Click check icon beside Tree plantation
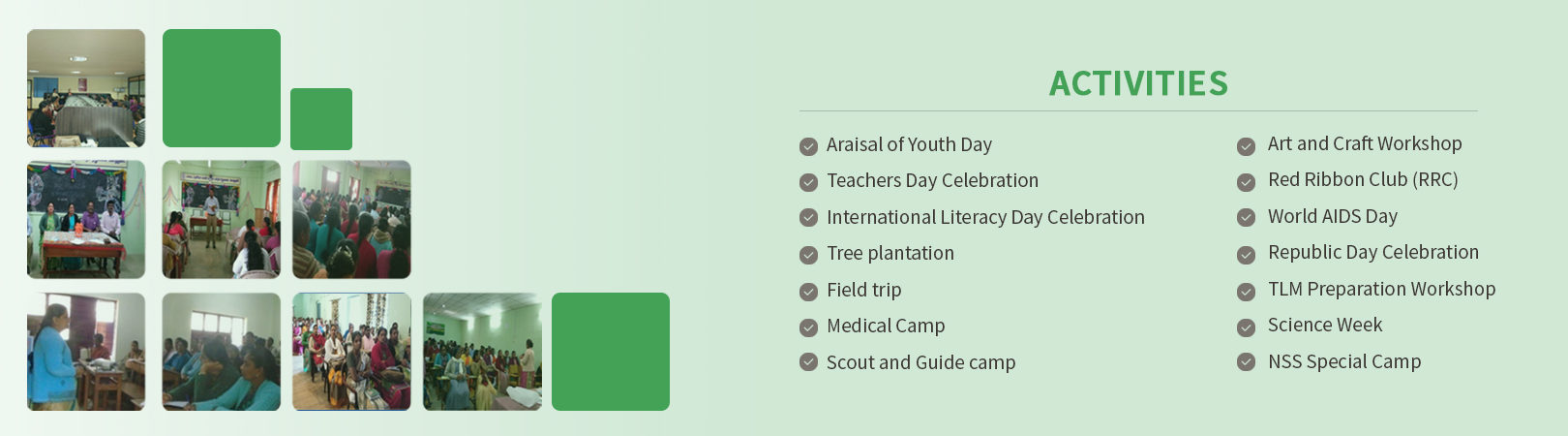 [808, 255]
